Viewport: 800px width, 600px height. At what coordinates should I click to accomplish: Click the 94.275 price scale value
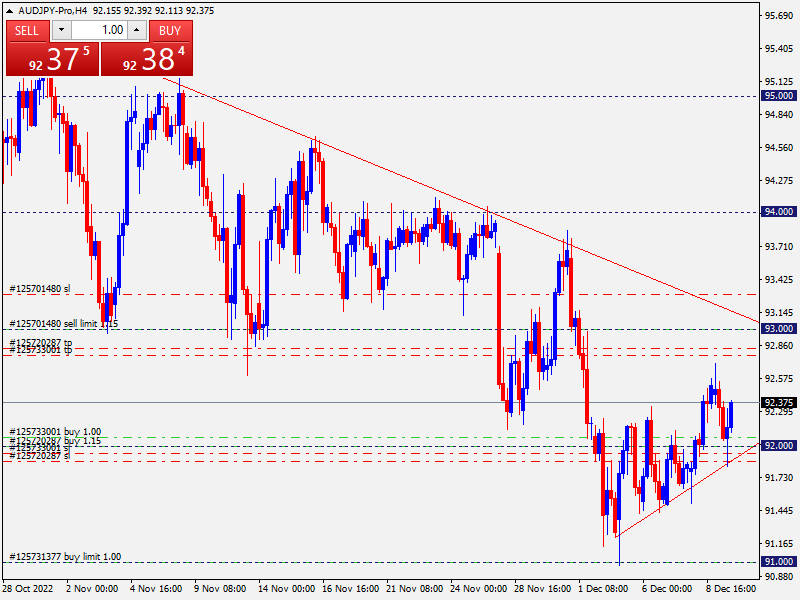point(779,181)
